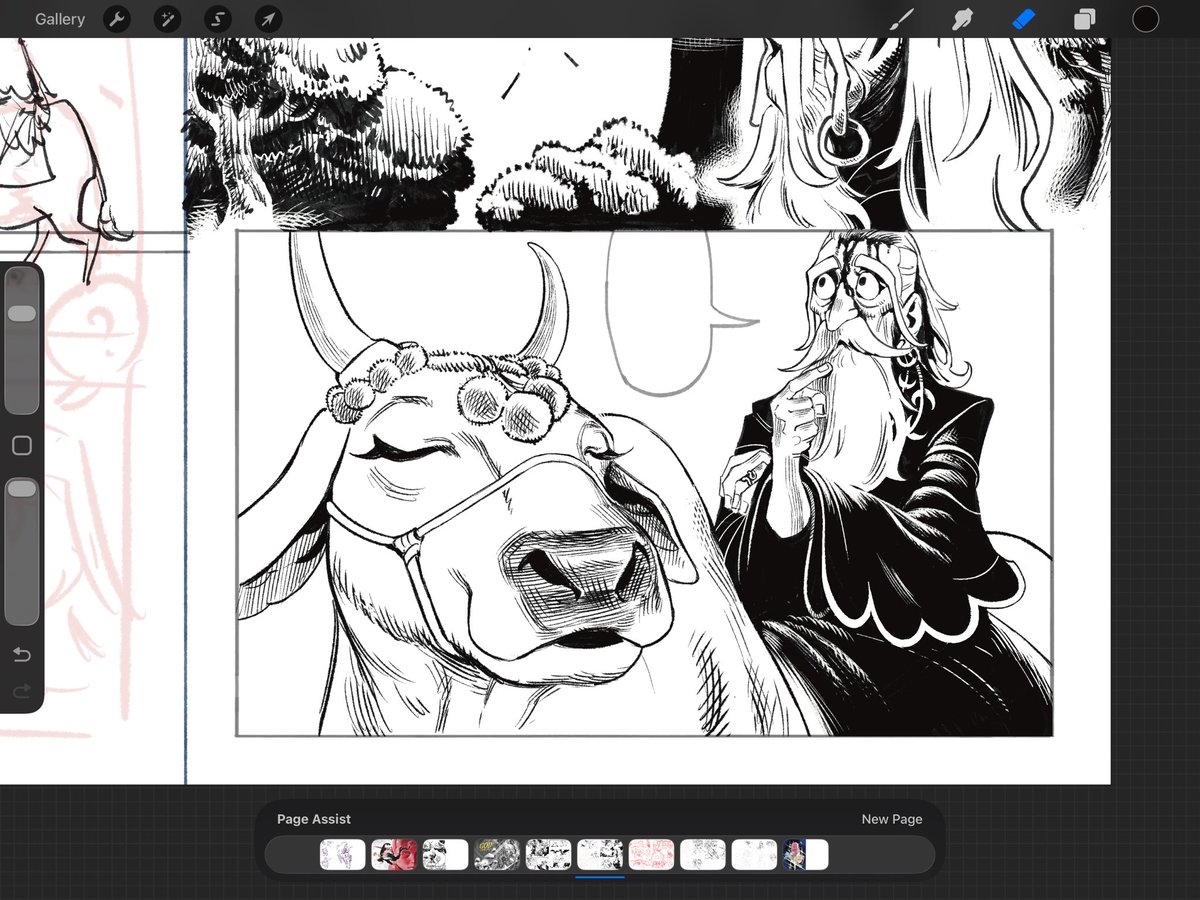Open the last page thumbnail with blue cover
This screenshot has width=1200, height=900.
click(806, 854)
